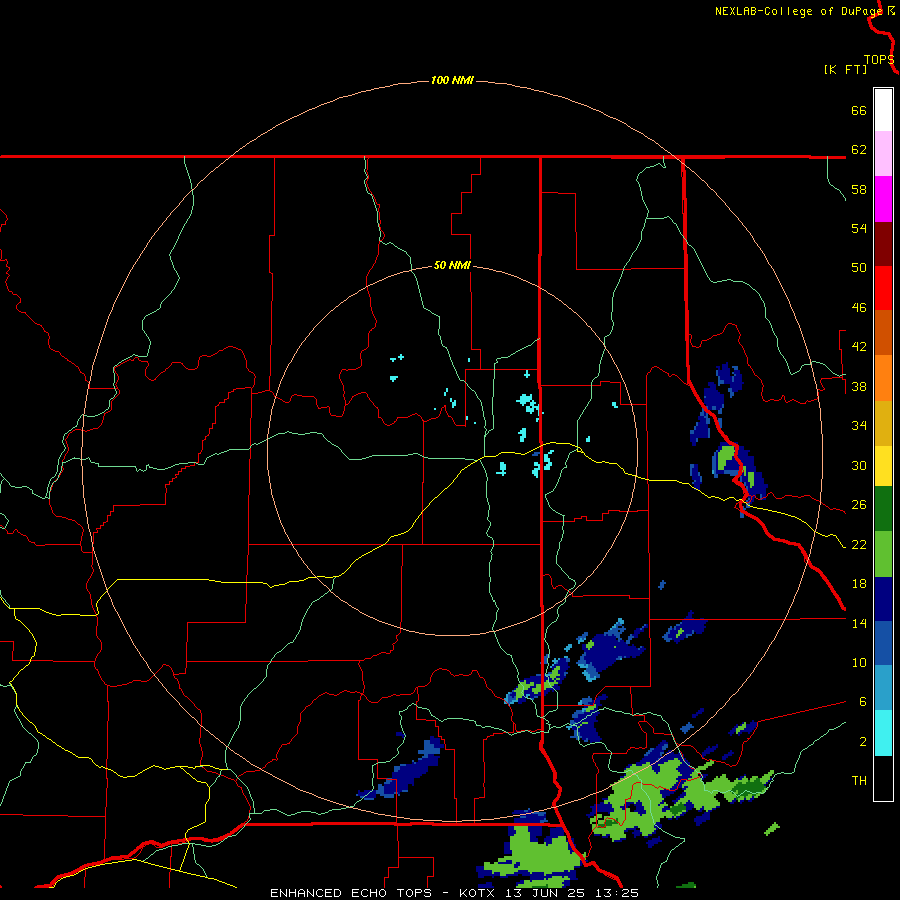This screenshot has height=900, width=900.
Task: Click the 100 NMI range ring label
Action: tap(452, 80)
